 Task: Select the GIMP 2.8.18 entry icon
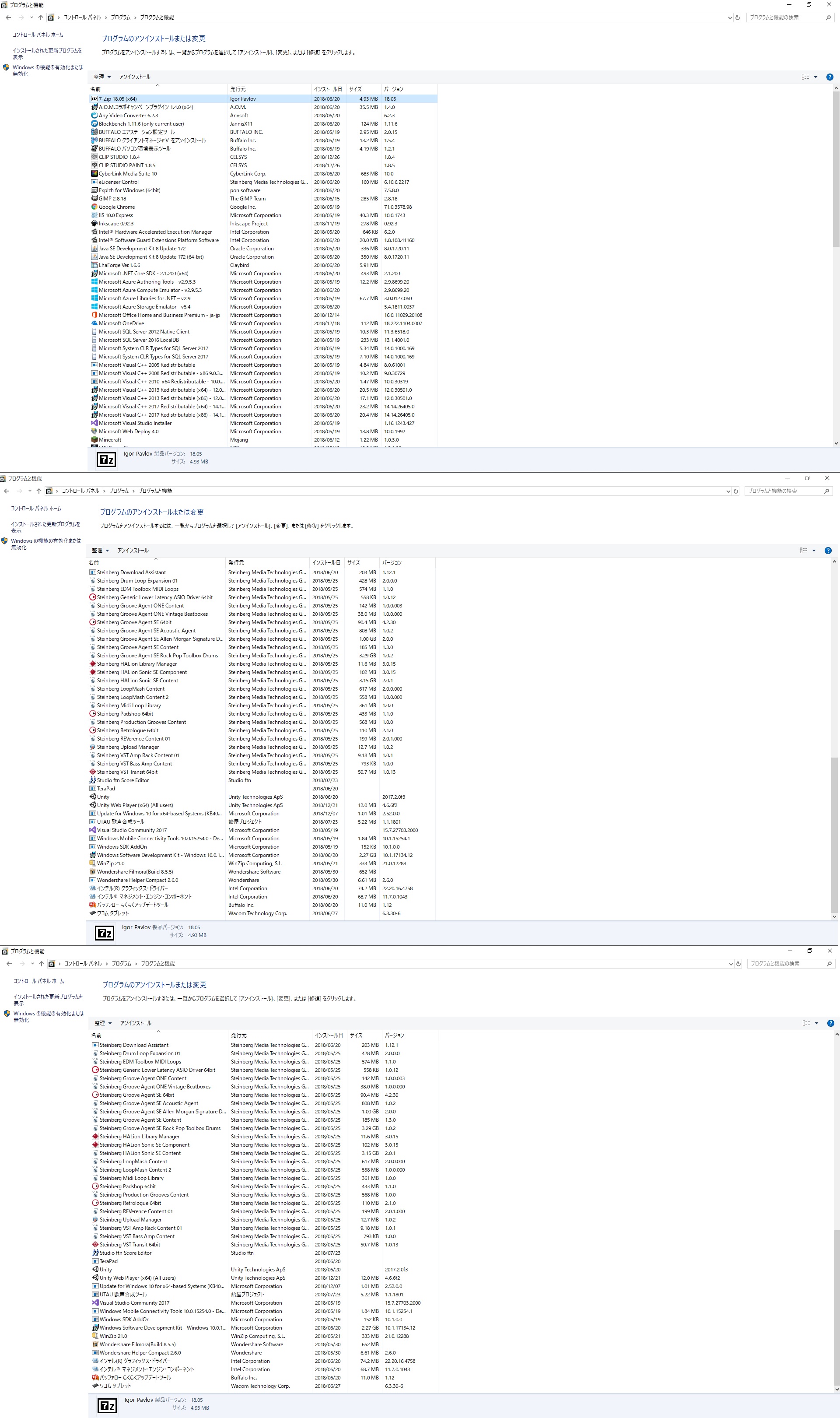pyautogui.click(x=94, y=199)
